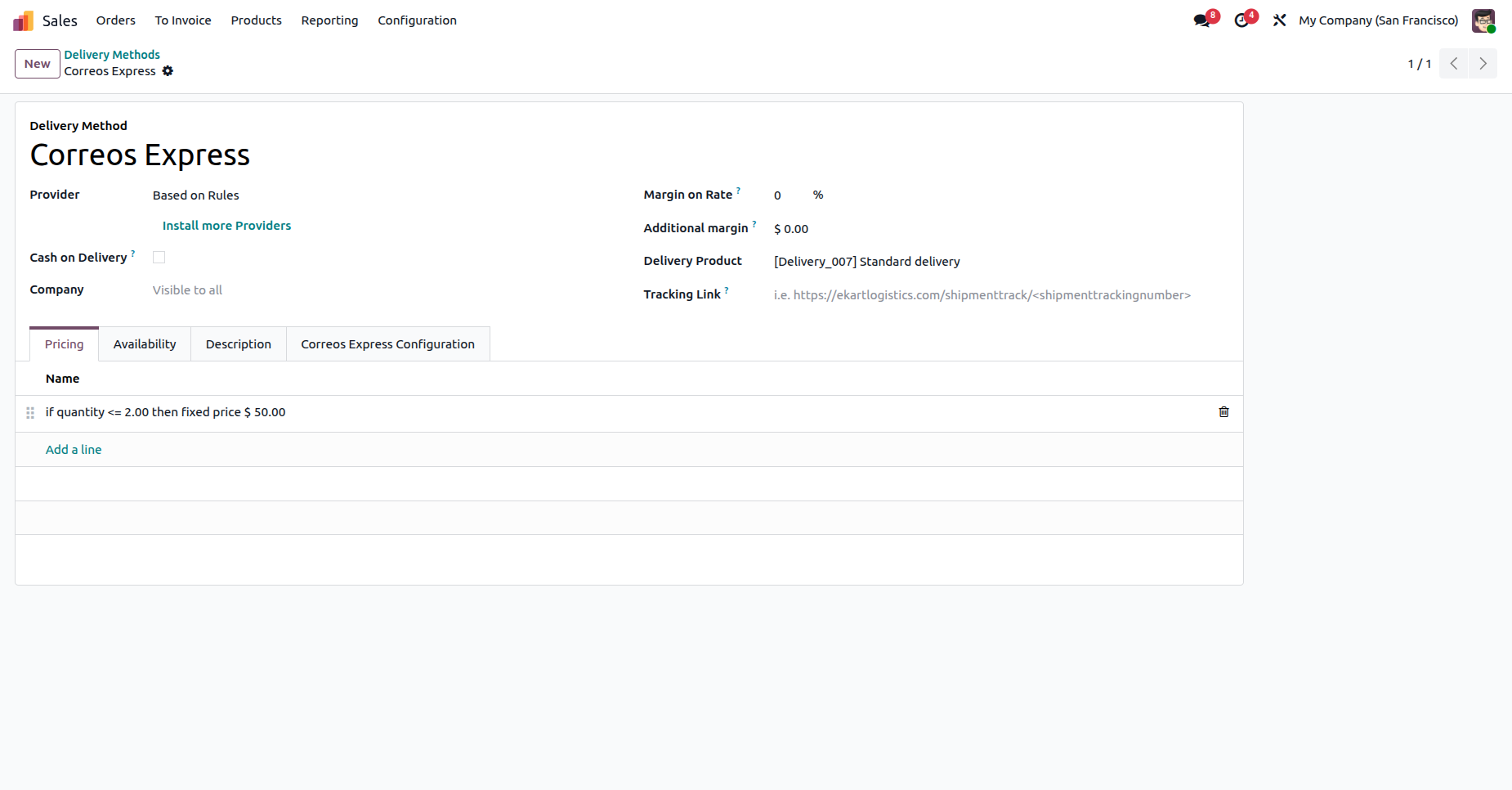Click the New button
Screen dimensions: 1512x790
38,64
